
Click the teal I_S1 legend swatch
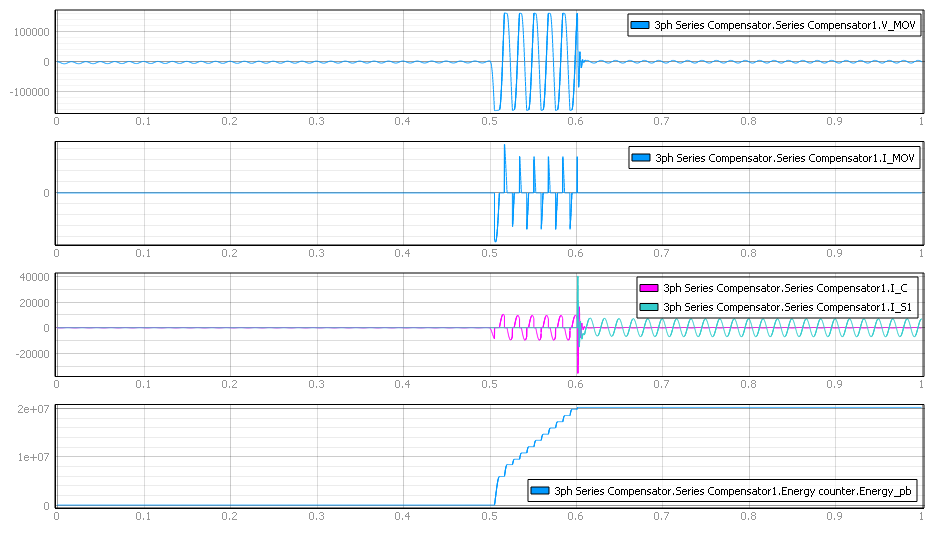[x=649, y=306]
